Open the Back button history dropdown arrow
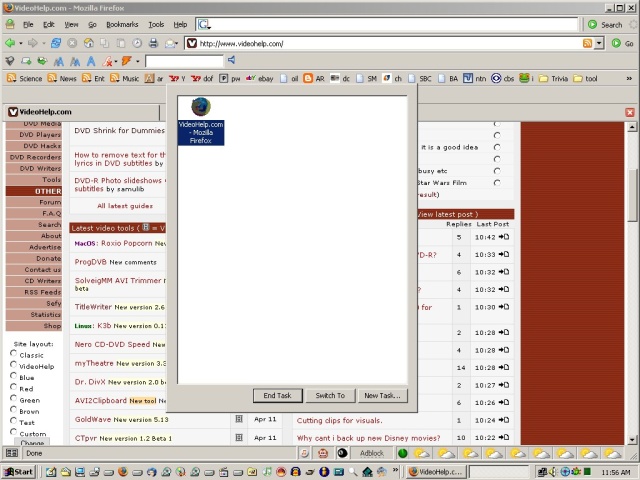 click(x=20, y=43)
